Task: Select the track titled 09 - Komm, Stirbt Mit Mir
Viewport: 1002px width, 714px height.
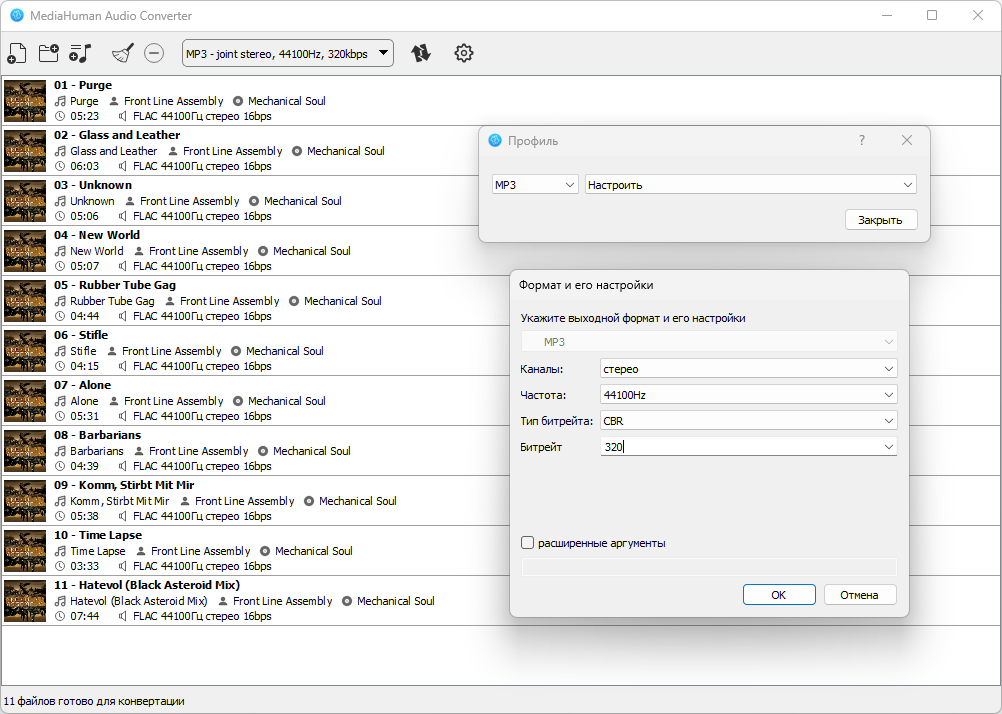Action: 124,485
